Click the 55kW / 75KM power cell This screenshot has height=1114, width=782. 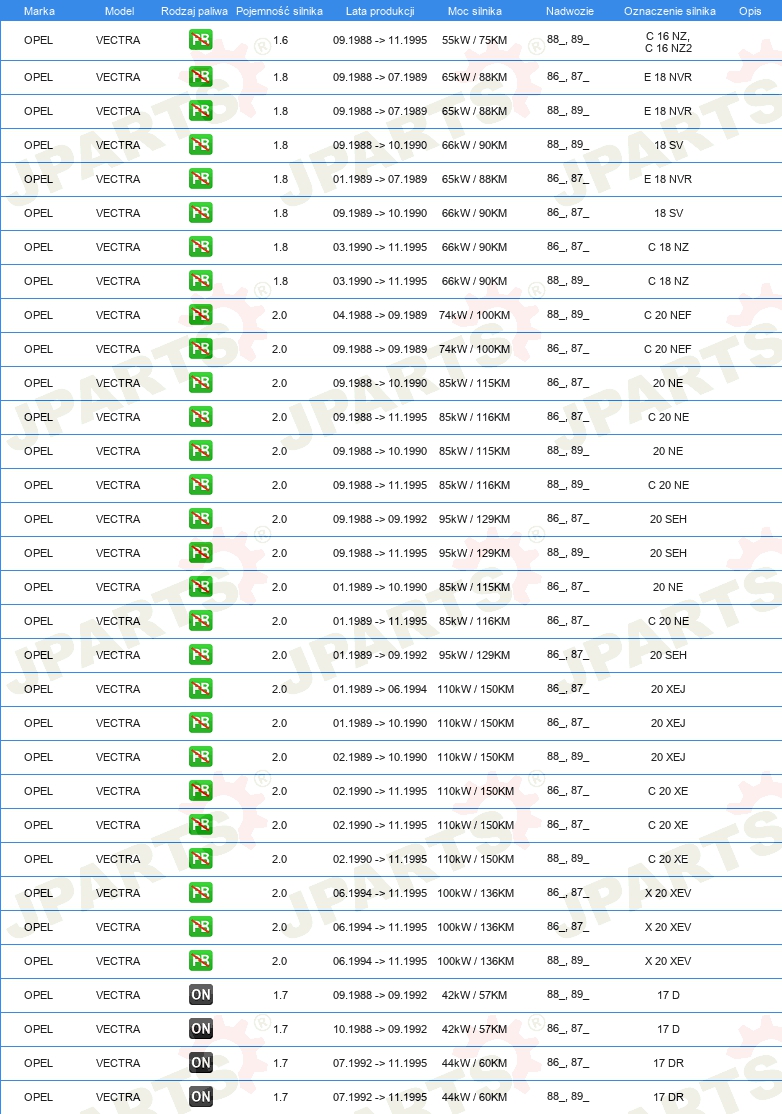tap(474, 40)
